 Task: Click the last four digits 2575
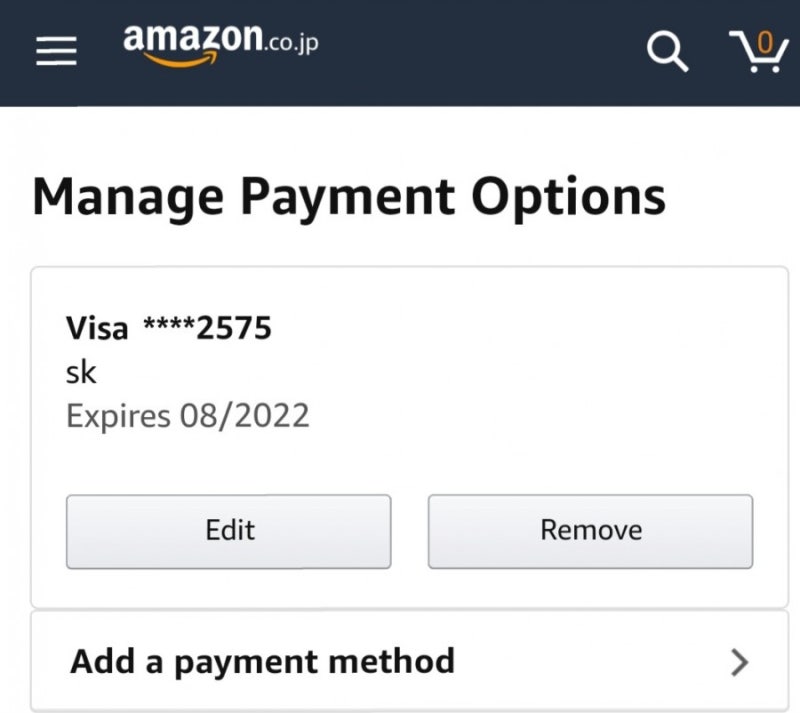(234, 327)
